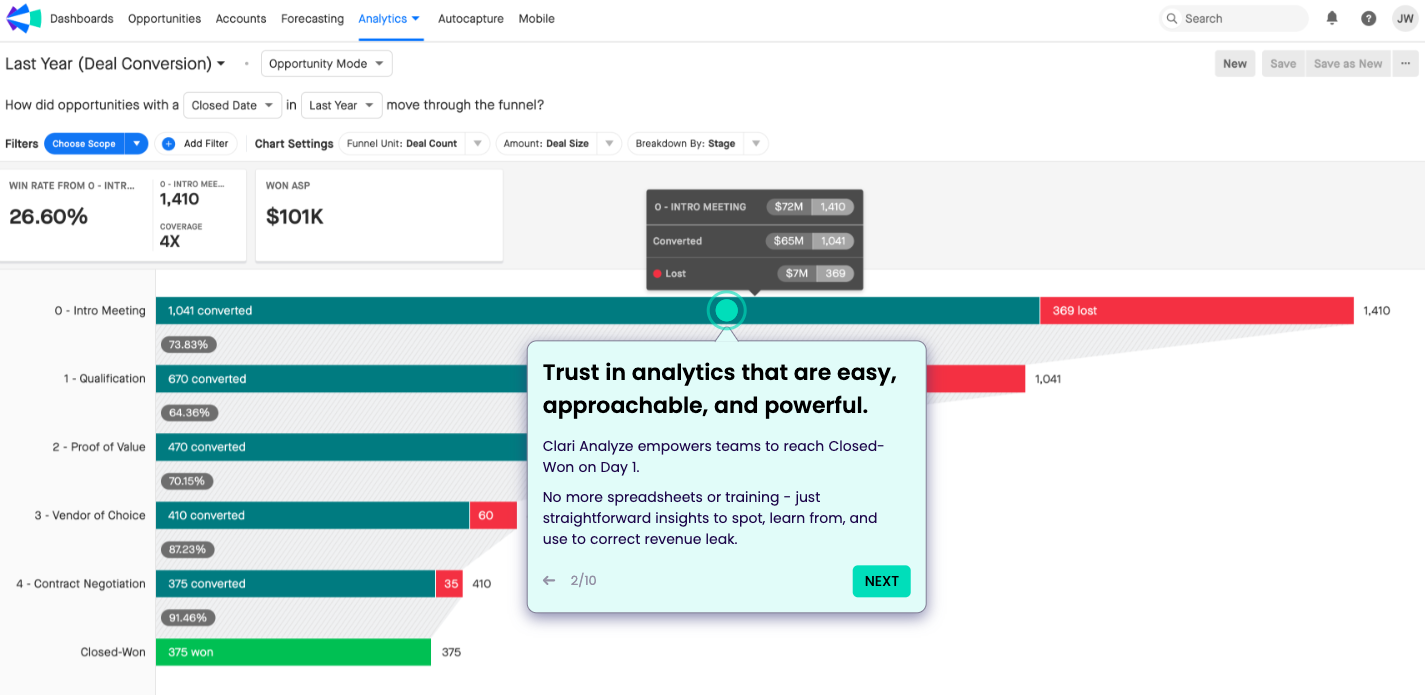Image resolution: width=1425 pixels, height=695 pixels.
Task: Click the 64.36% conversion badge
Action: pyautogui.click(x=189, y=413)
